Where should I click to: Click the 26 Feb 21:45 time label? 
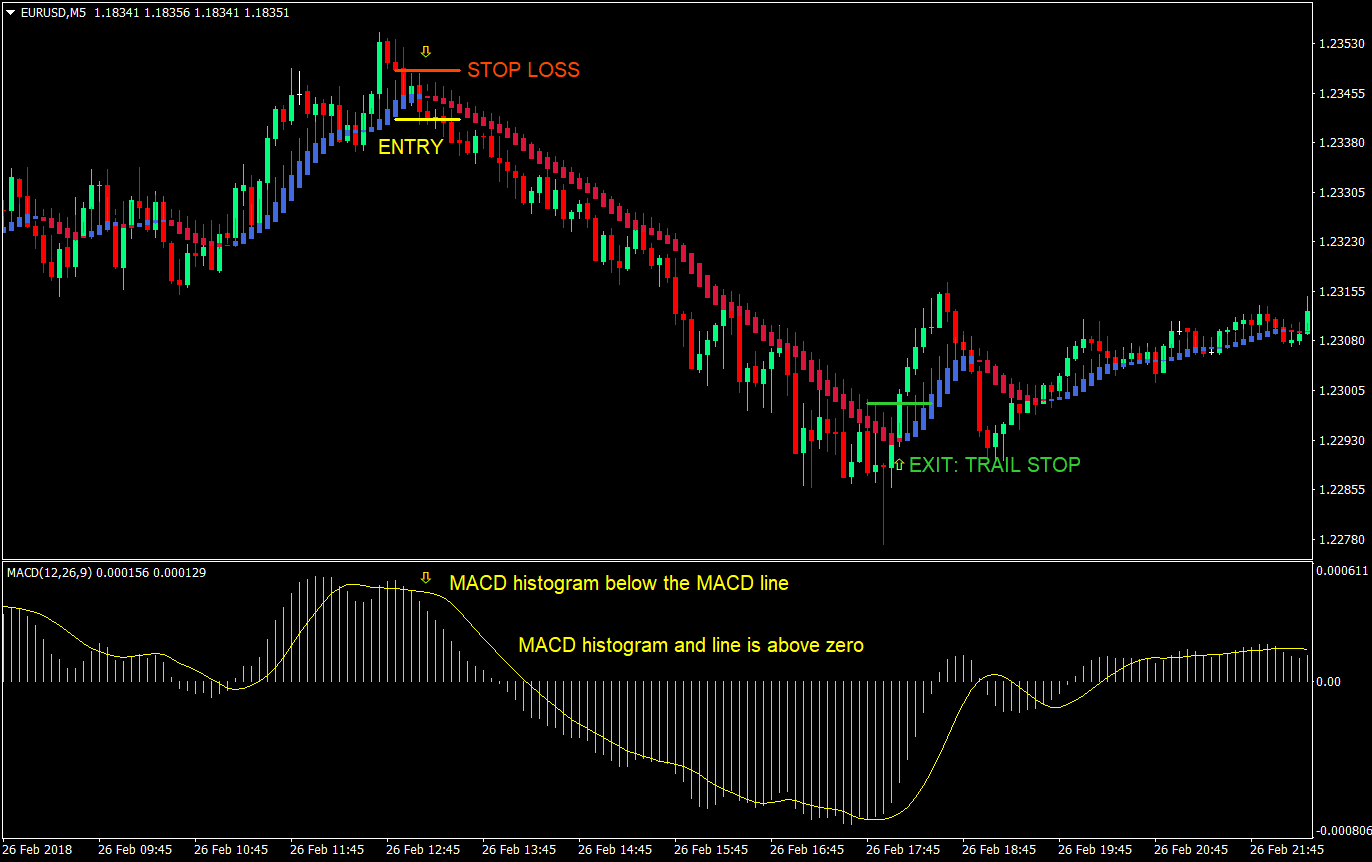[1287, 850]
